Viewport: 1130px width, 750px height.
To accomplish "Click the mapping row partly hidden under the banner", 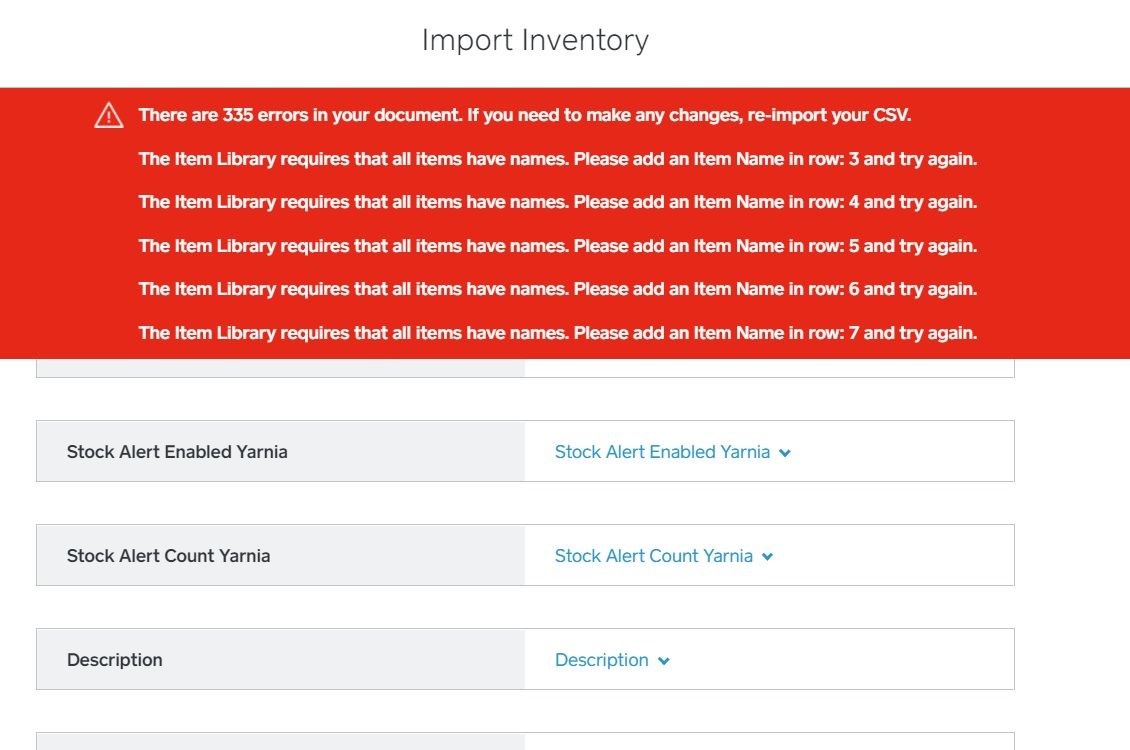I will pyautogui.click(x=525, y=368).
